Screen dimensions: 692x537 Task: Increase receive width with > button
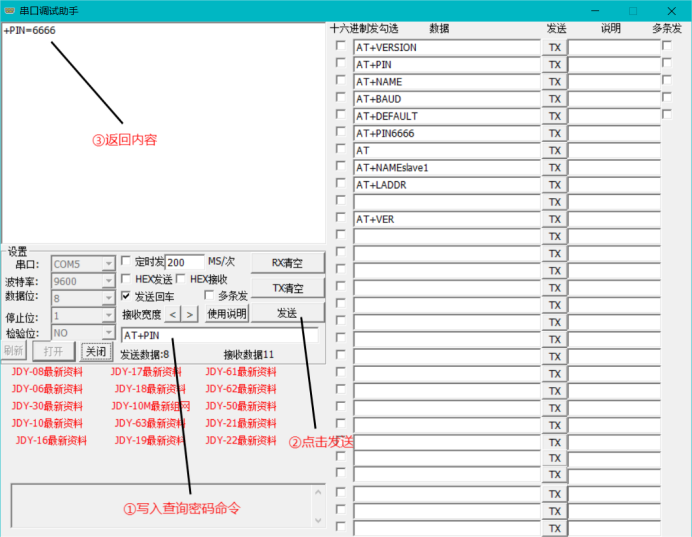pyautogui.click(x=190, y=315)
